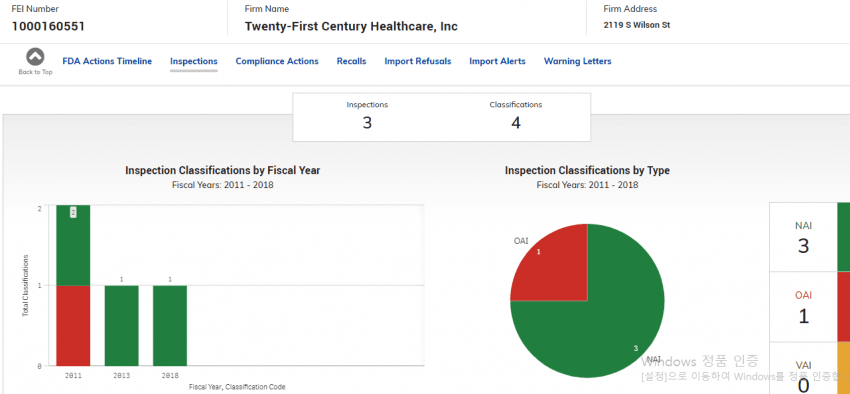Select the OAI 1 count tile
Image resolution: width=850 pixels, height=394 pixels.
803,307
